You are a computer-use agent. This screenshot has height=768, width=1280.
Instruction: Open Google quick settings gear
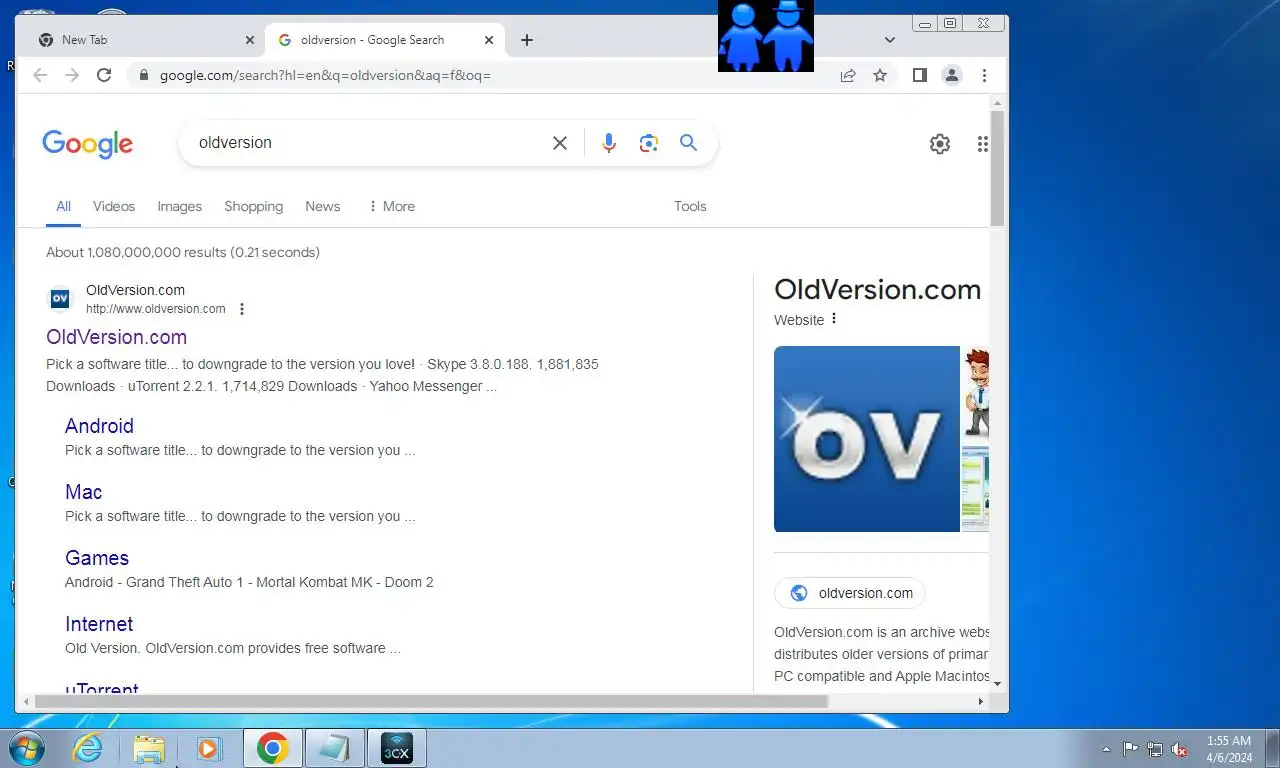tap(940, 144)
